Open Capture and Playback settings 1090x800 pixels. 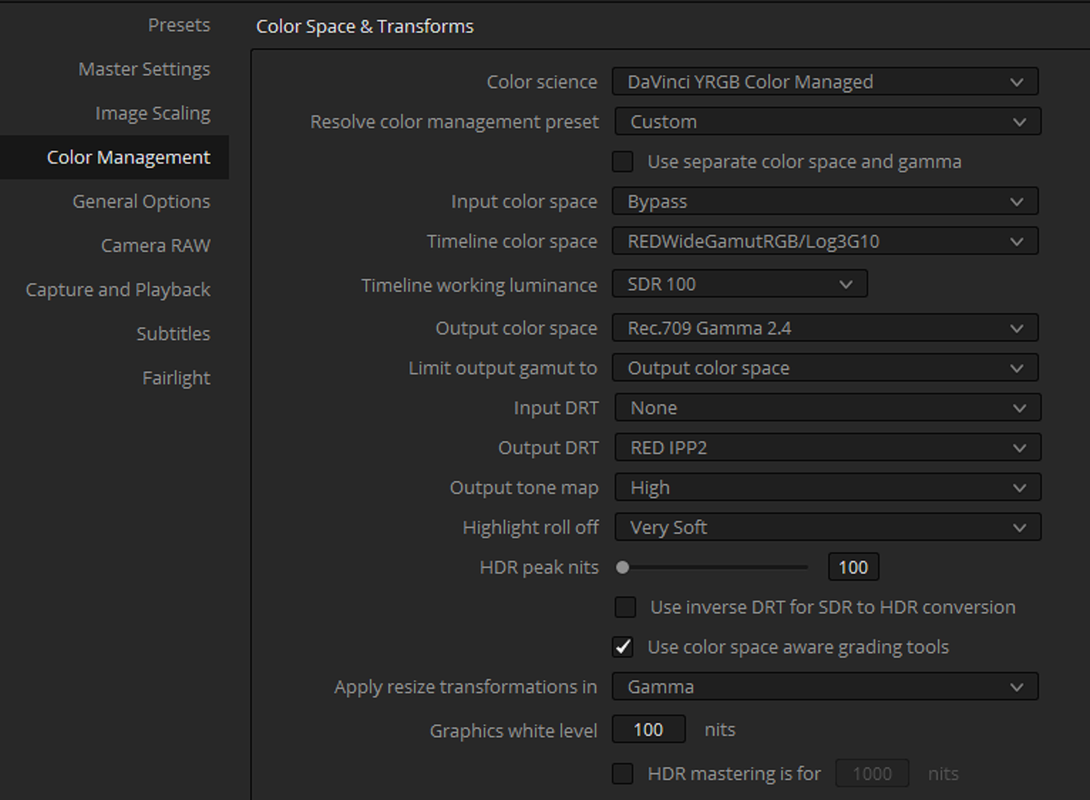117,290
